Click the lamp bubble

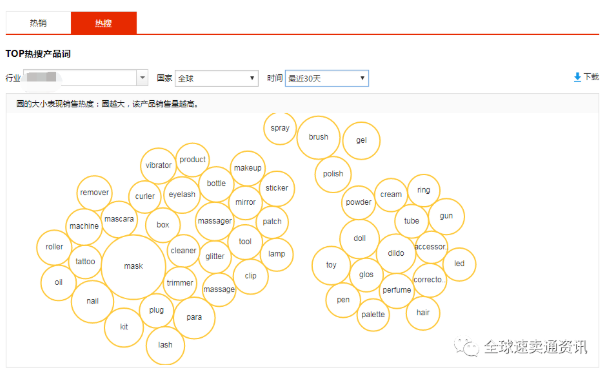tap(277, 254)
